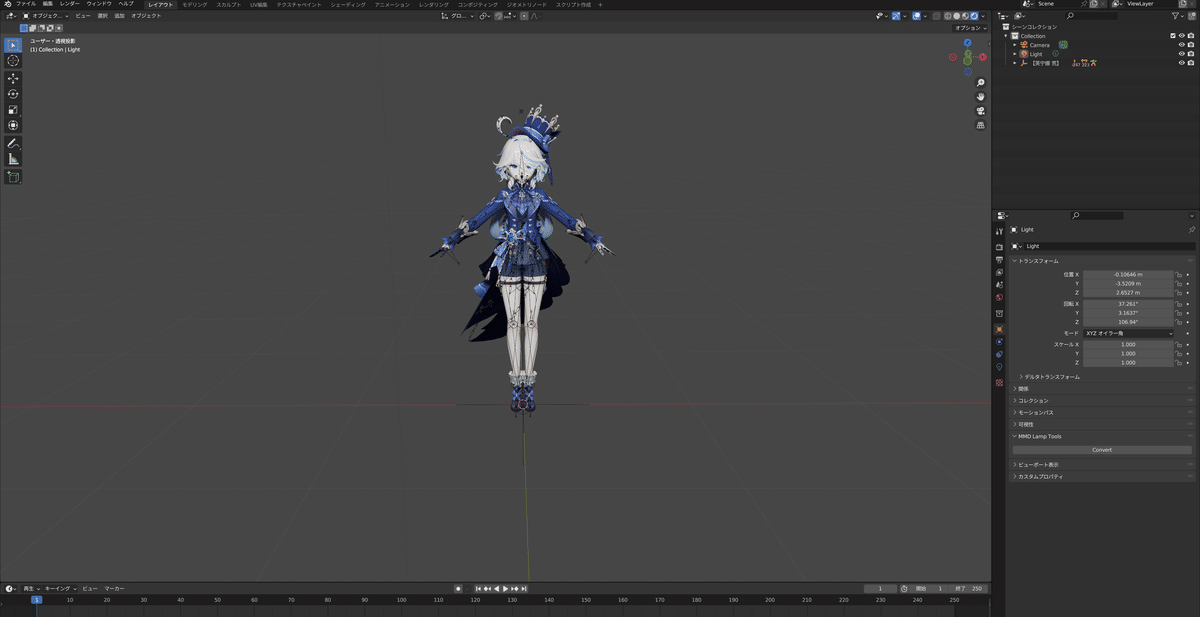Image resolution: width=1200 pixels, height=617 pixels.
Task: Open the 編集 menu
Action: 47,4
